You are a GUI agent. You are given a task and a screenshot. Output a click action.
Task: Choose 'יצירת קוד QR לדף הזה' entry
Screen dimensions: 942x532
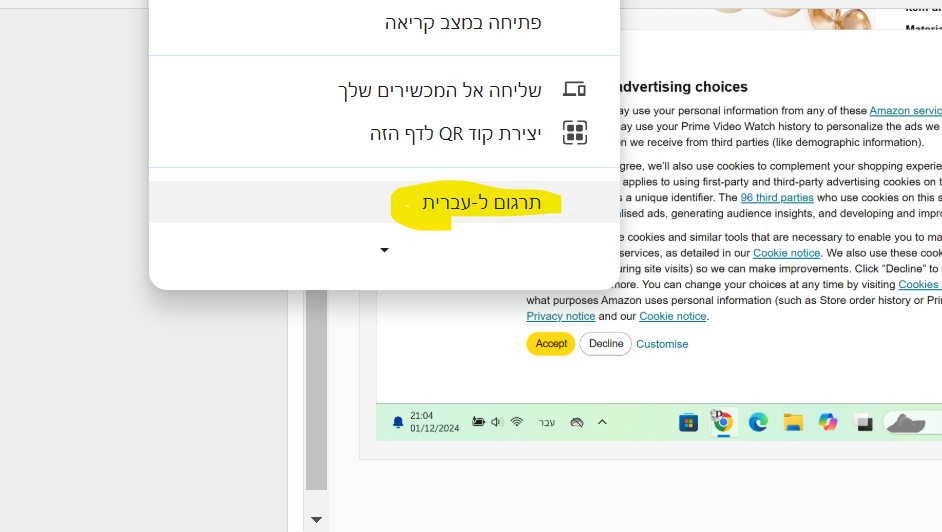coord(384,133)
